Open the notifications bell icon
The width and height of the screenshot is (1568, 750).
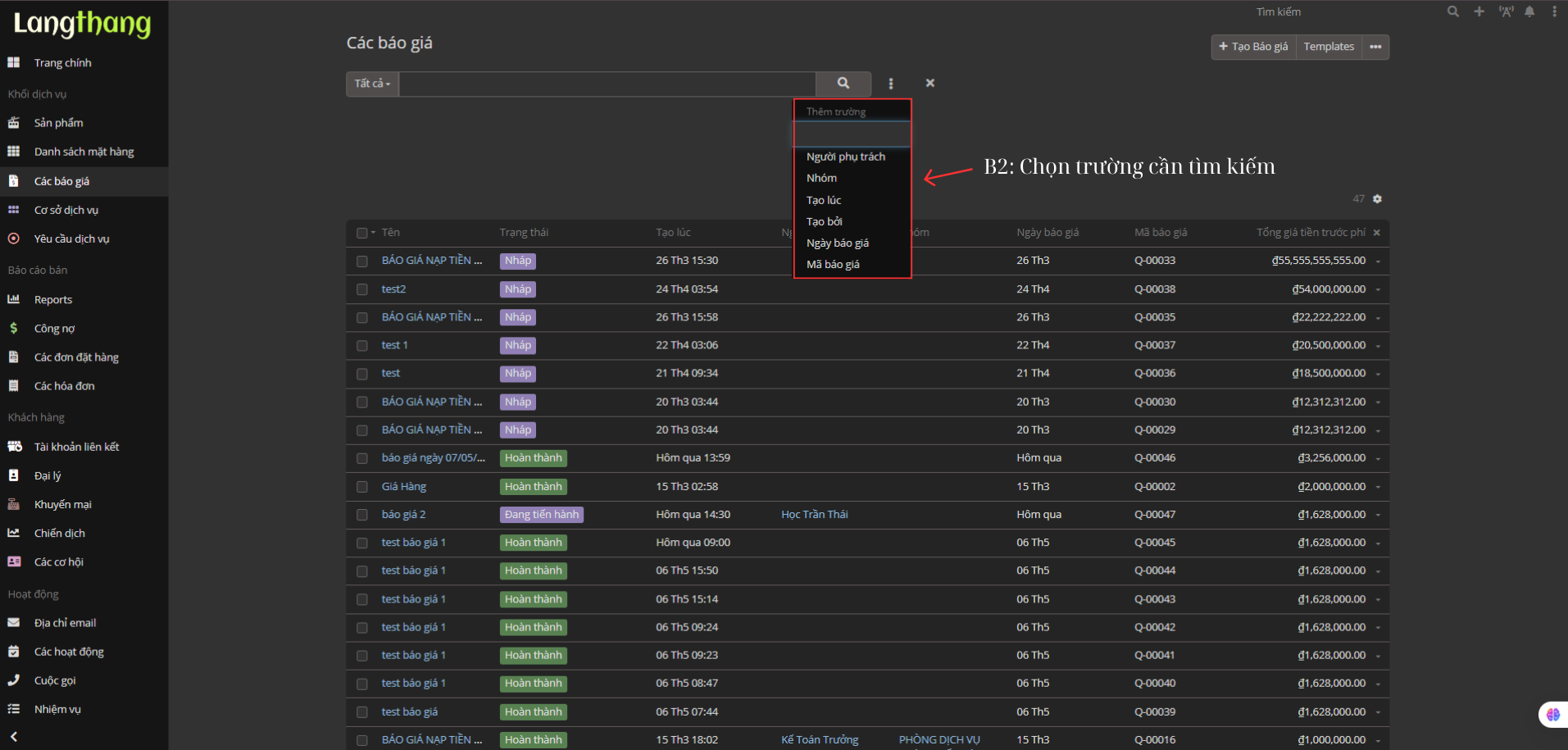1529,11
